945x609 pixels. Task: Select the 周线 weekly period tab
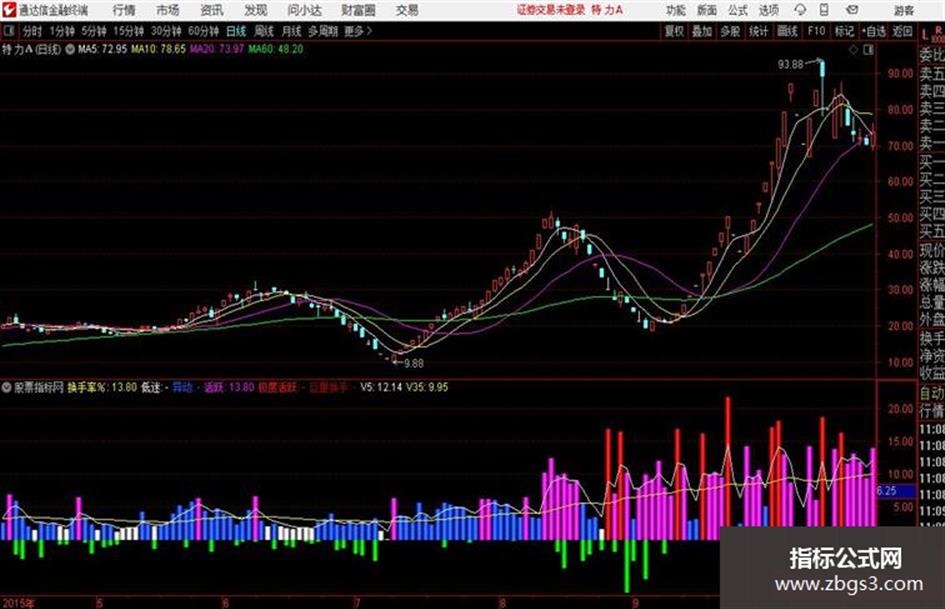pos(264,31)
